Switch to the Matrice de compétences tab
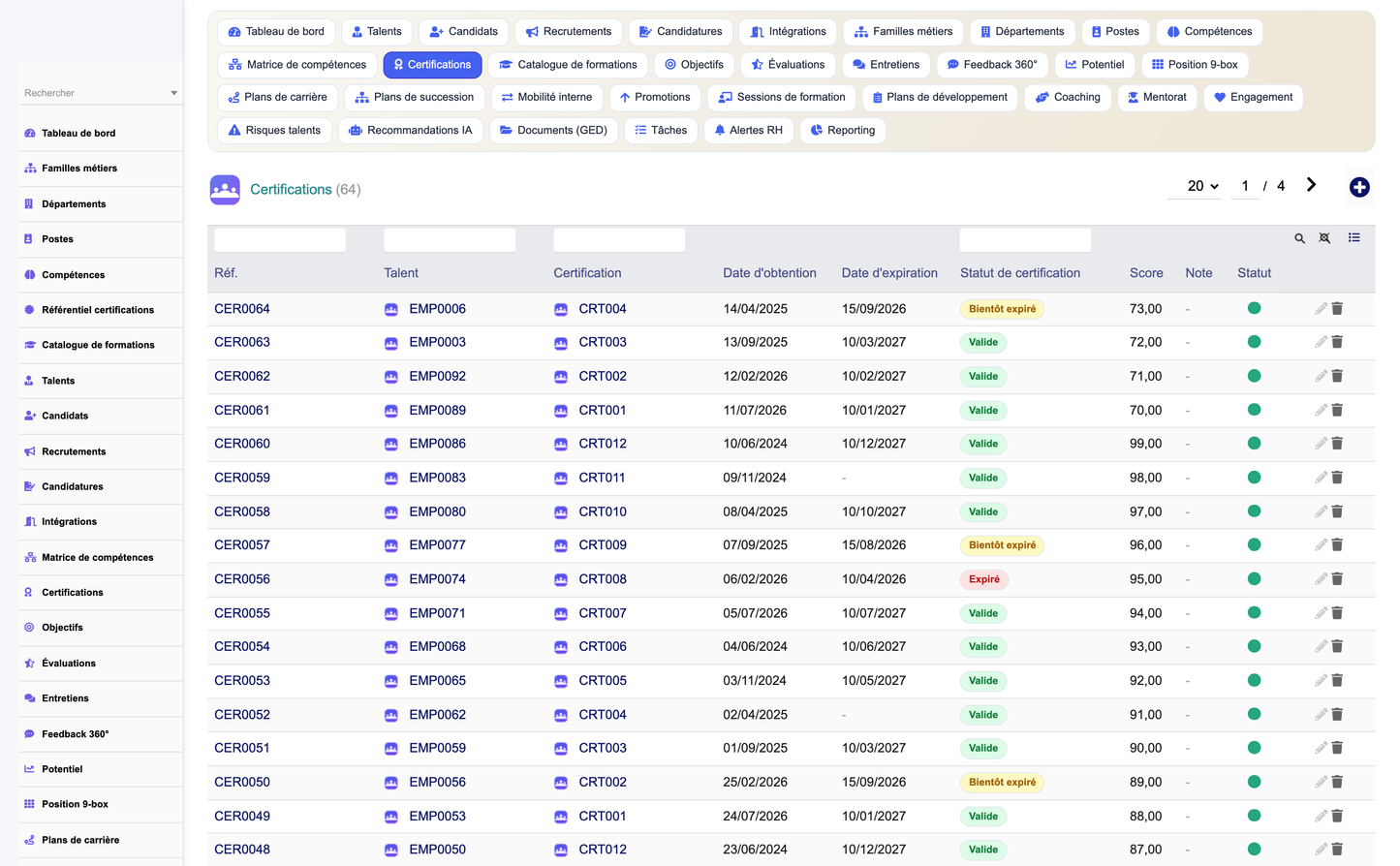This screenshot has height=866, width=1400. [297, 65]
